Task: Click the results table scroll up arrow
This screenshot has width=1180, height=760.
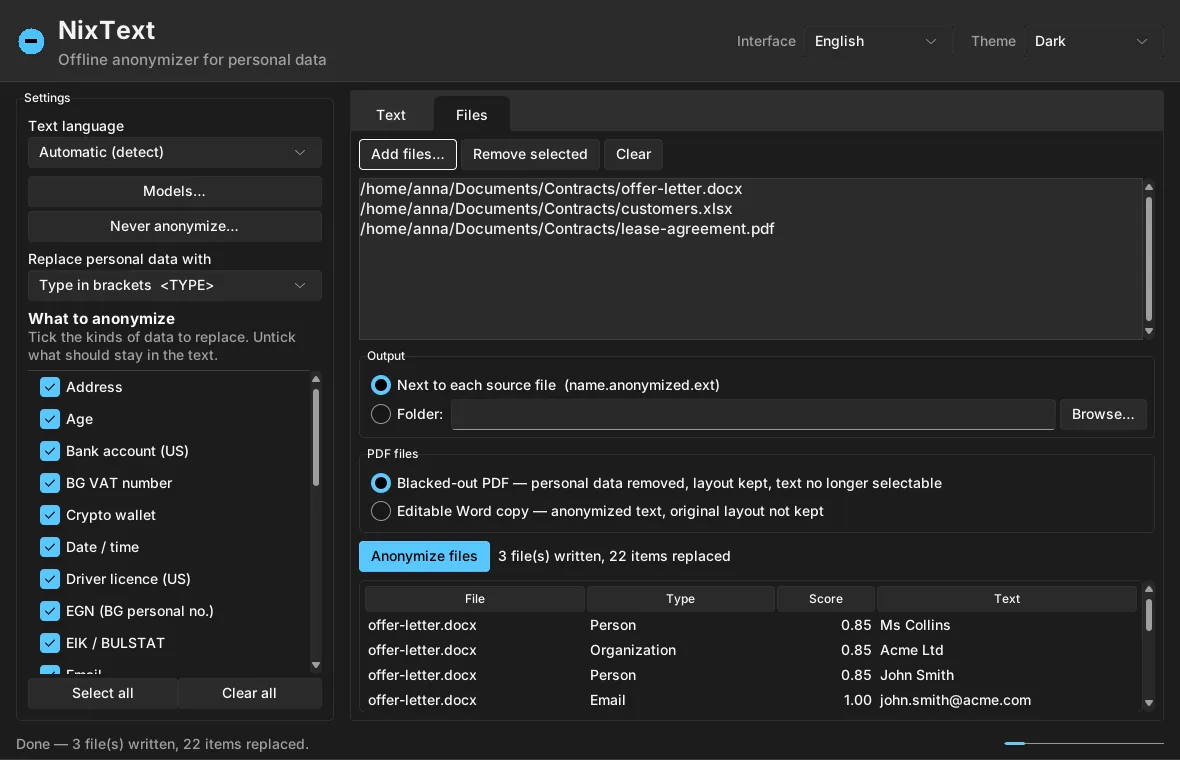Action: [1148, 589]
